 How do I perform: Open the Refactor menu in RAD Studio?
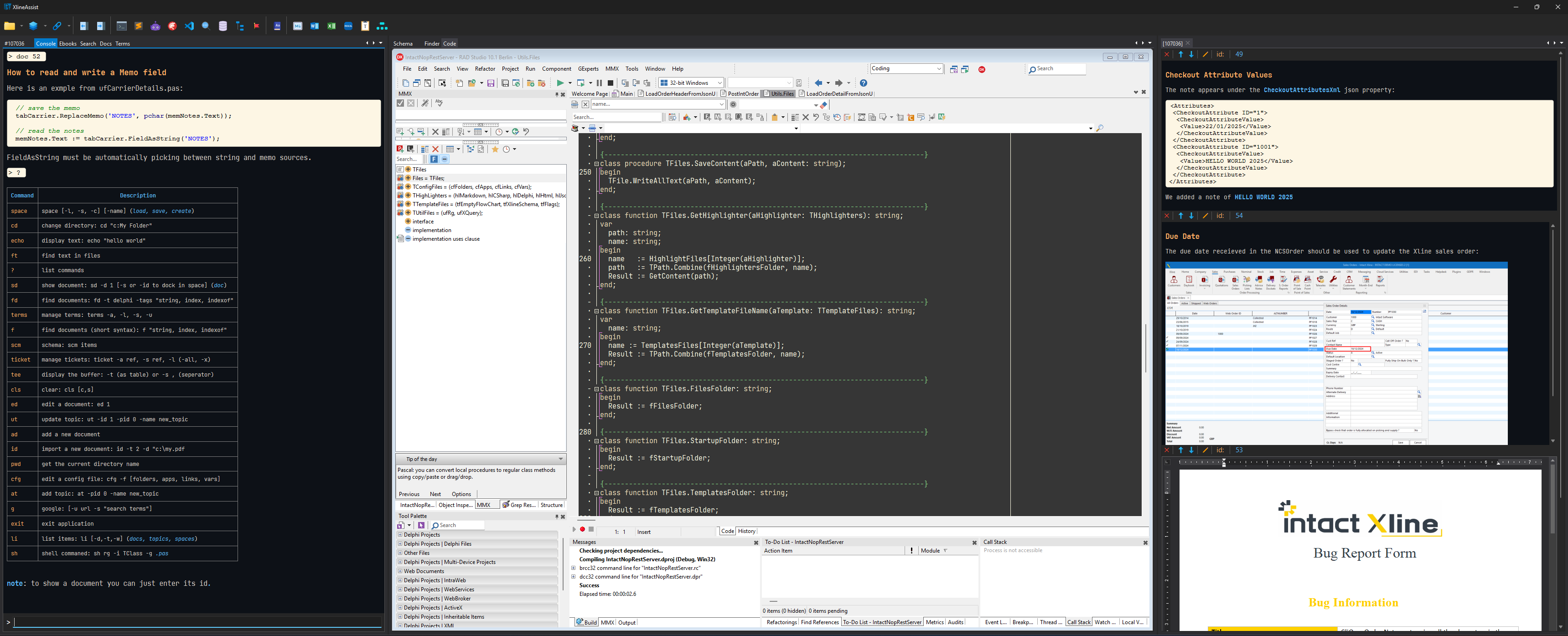tap(485, 69)
